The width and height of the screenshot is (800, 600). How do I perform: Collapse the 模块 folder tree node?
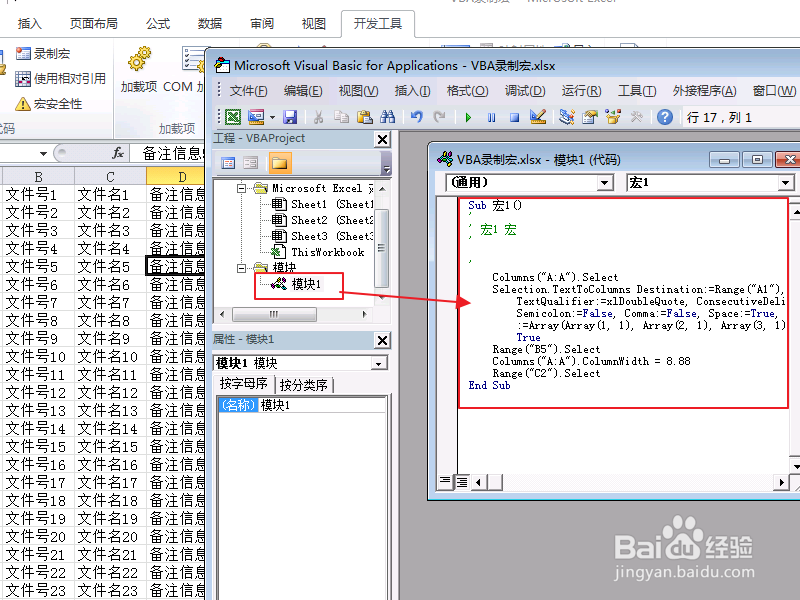pyautogui.click(x=242, y=268)
